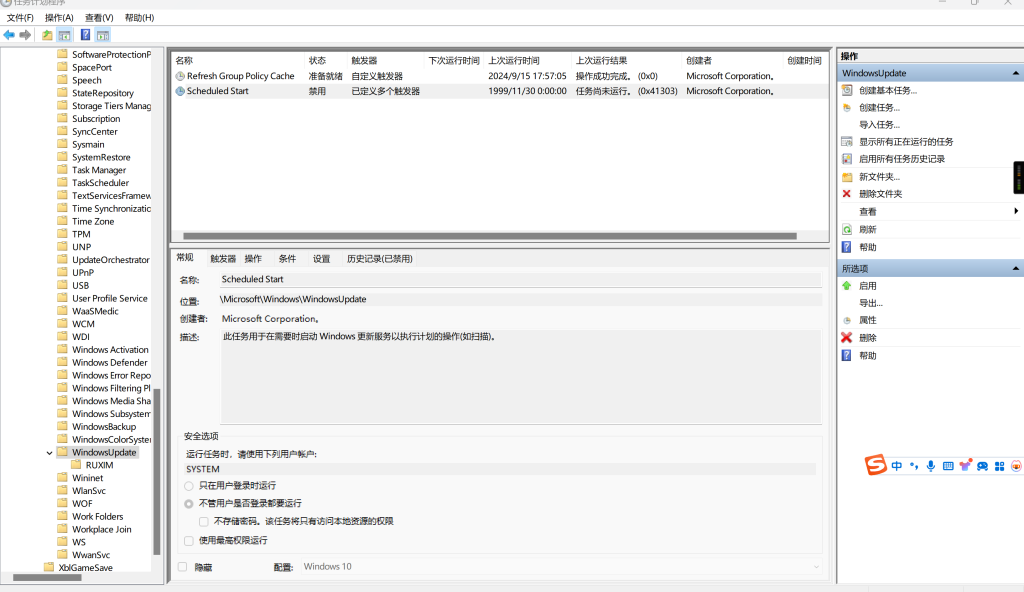This screenshot has width=1024, height=592.
Task: Click the 新文件夹 folder icon
Action: [x=847, y=177]
